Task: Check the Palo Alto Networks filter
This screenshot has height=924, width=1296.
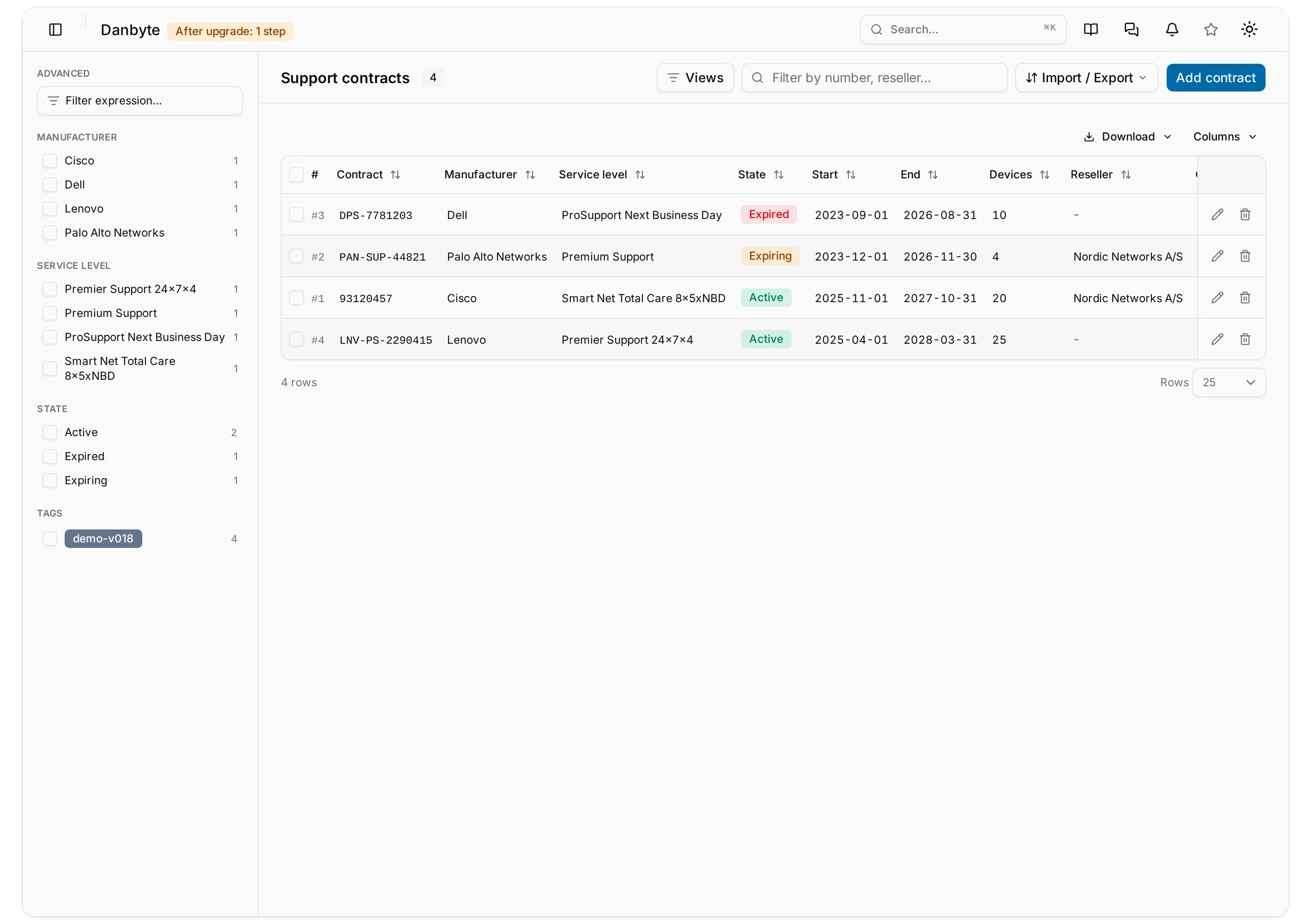Action: click(50, 233)
